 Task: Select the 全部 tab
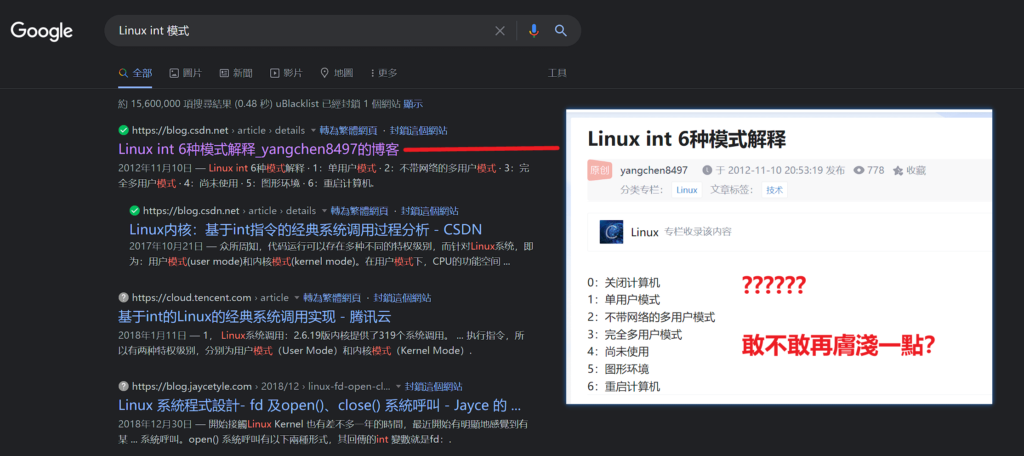pos(135,73)
